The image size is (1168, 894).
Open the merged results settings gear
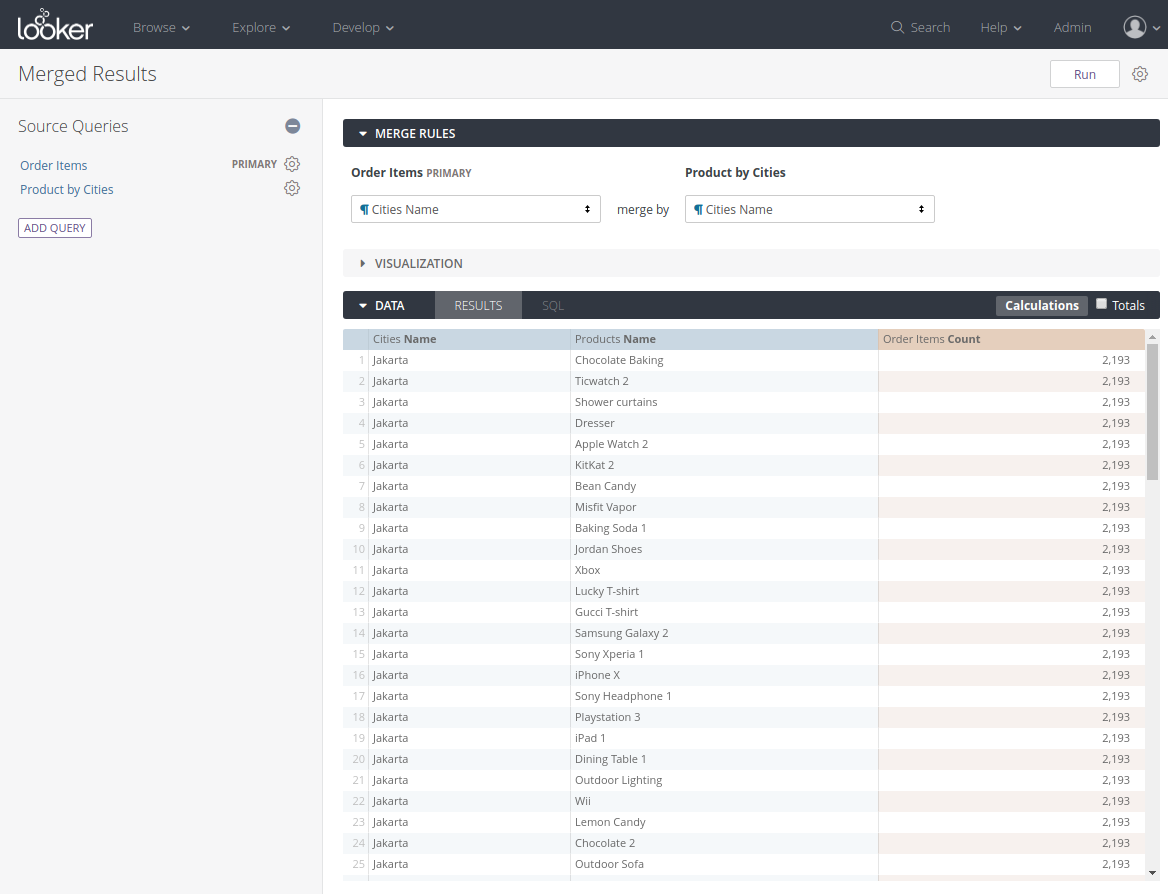click(1140, 74)
